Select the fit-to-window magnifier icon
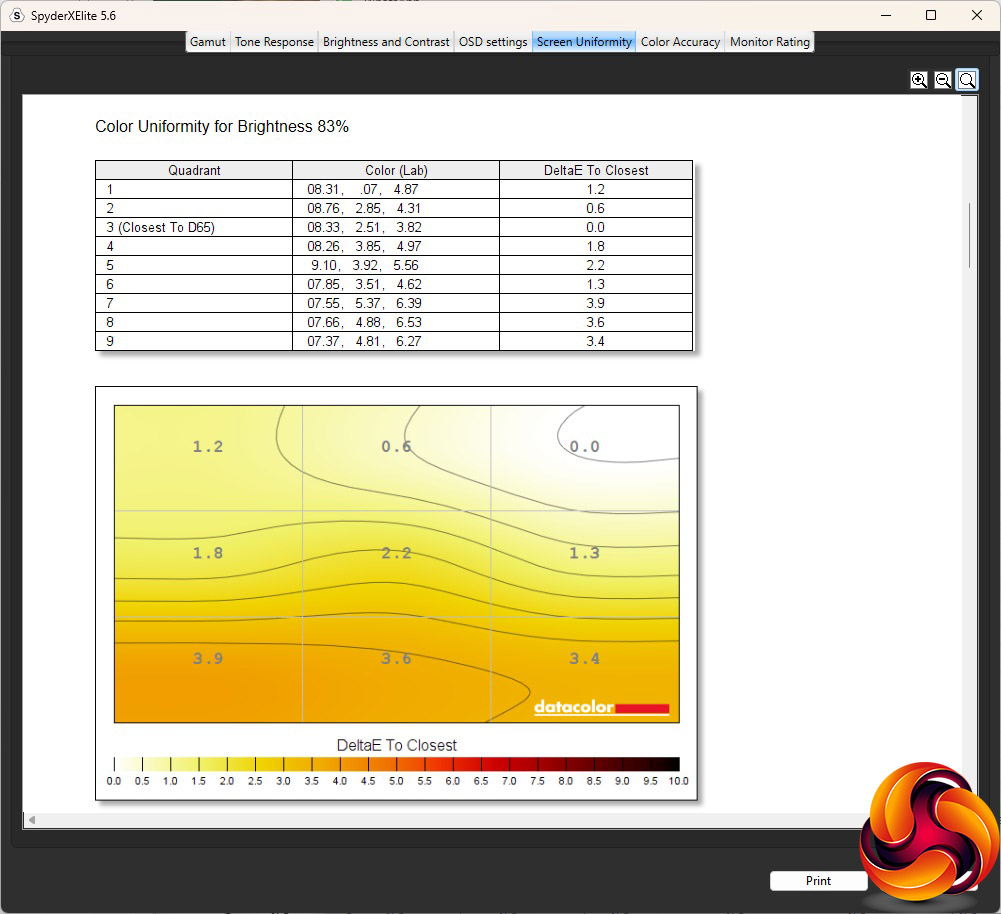This screenshot has width=1001, height=914. coord(967,80)
